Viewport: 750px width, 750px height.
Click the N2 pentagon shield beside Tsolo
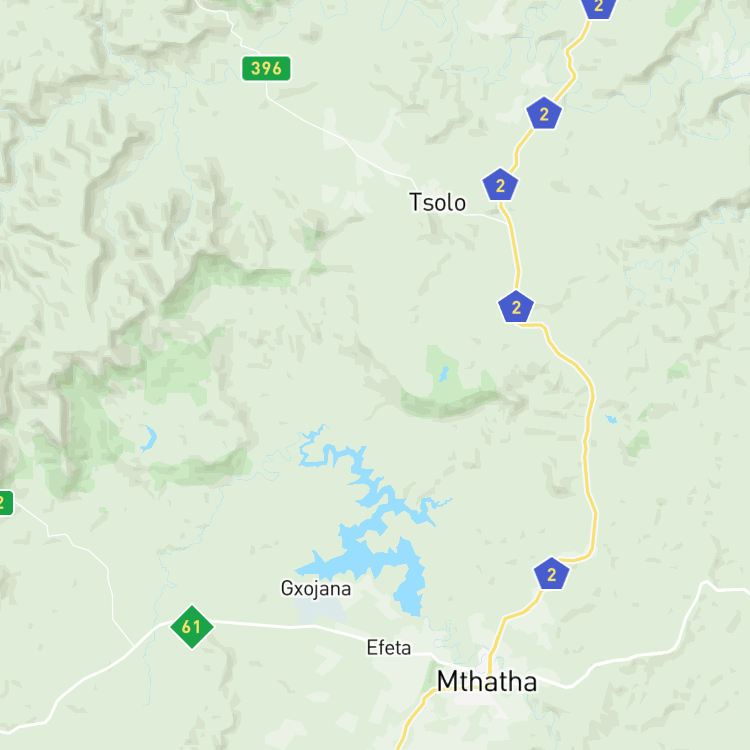point(500,185)
